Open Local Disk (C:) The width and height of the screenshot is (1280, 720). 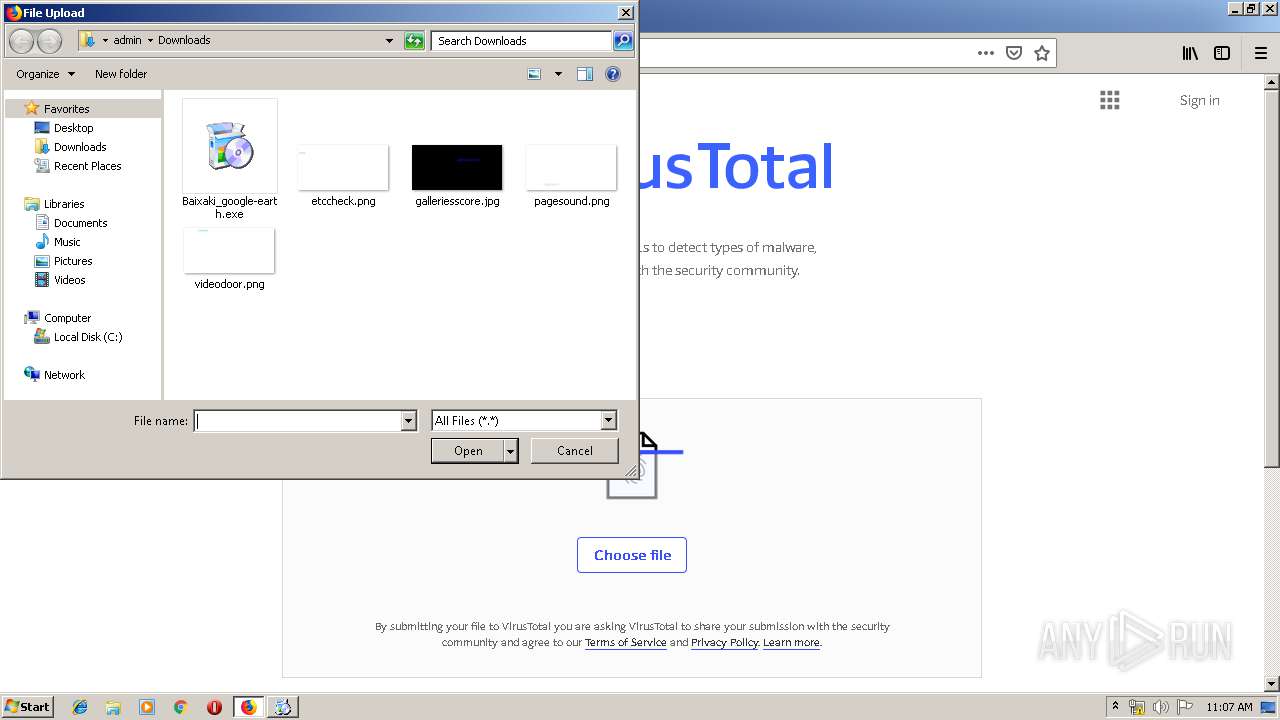pyautogui.click(x=88, y=337)
